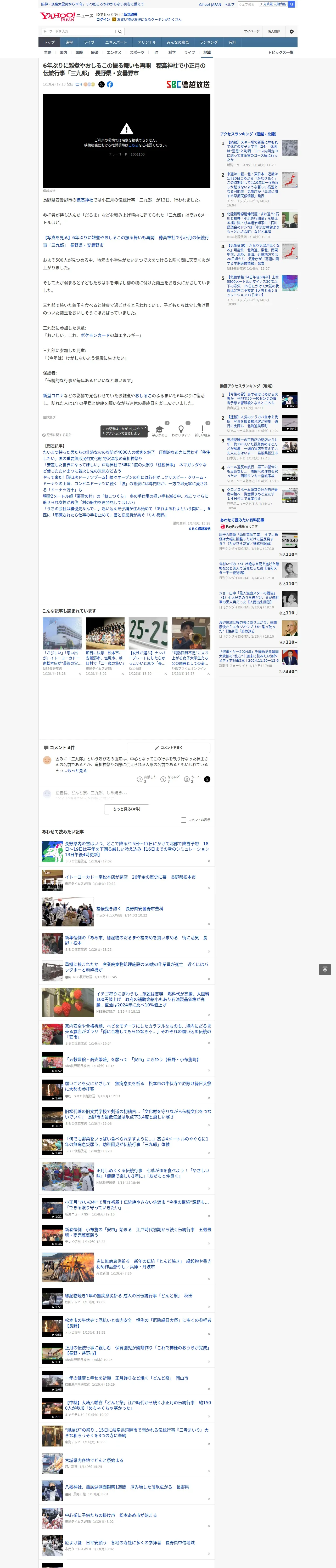336x1568 pixels.
Task: Share first comment on X
Action: (x=207, y=779)
